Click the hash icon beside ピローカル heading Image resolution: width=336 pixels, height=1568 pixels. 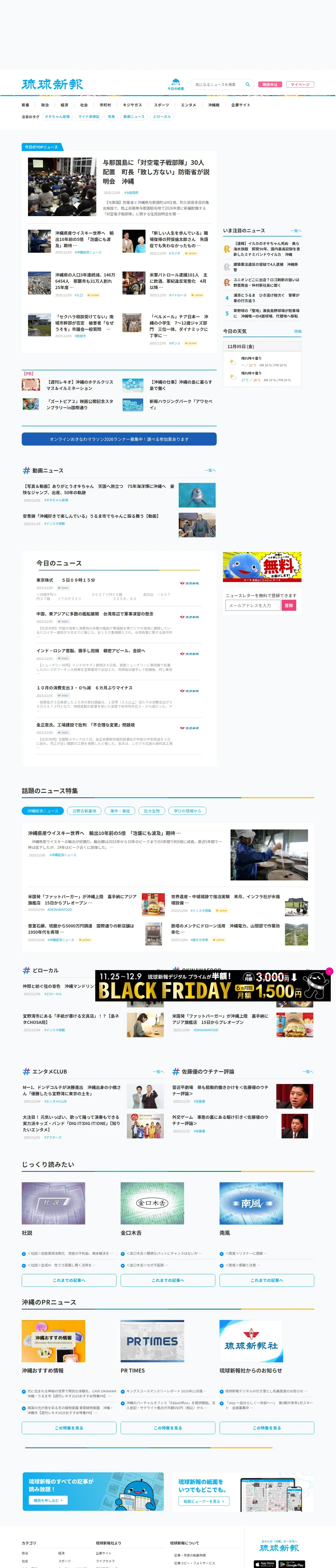click(26, 971)
